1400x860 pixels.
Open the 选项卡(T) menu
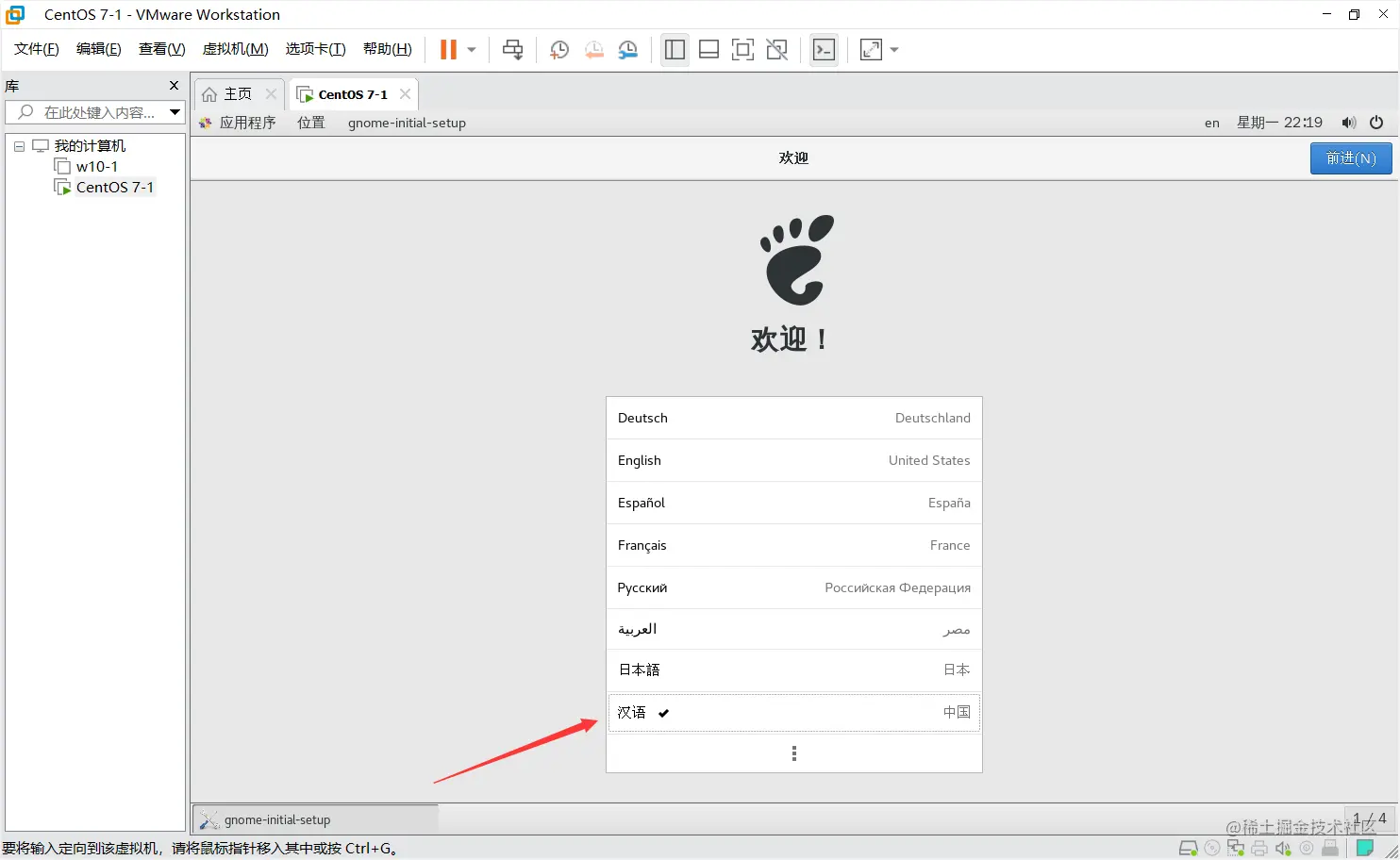(x=316, y=49)
